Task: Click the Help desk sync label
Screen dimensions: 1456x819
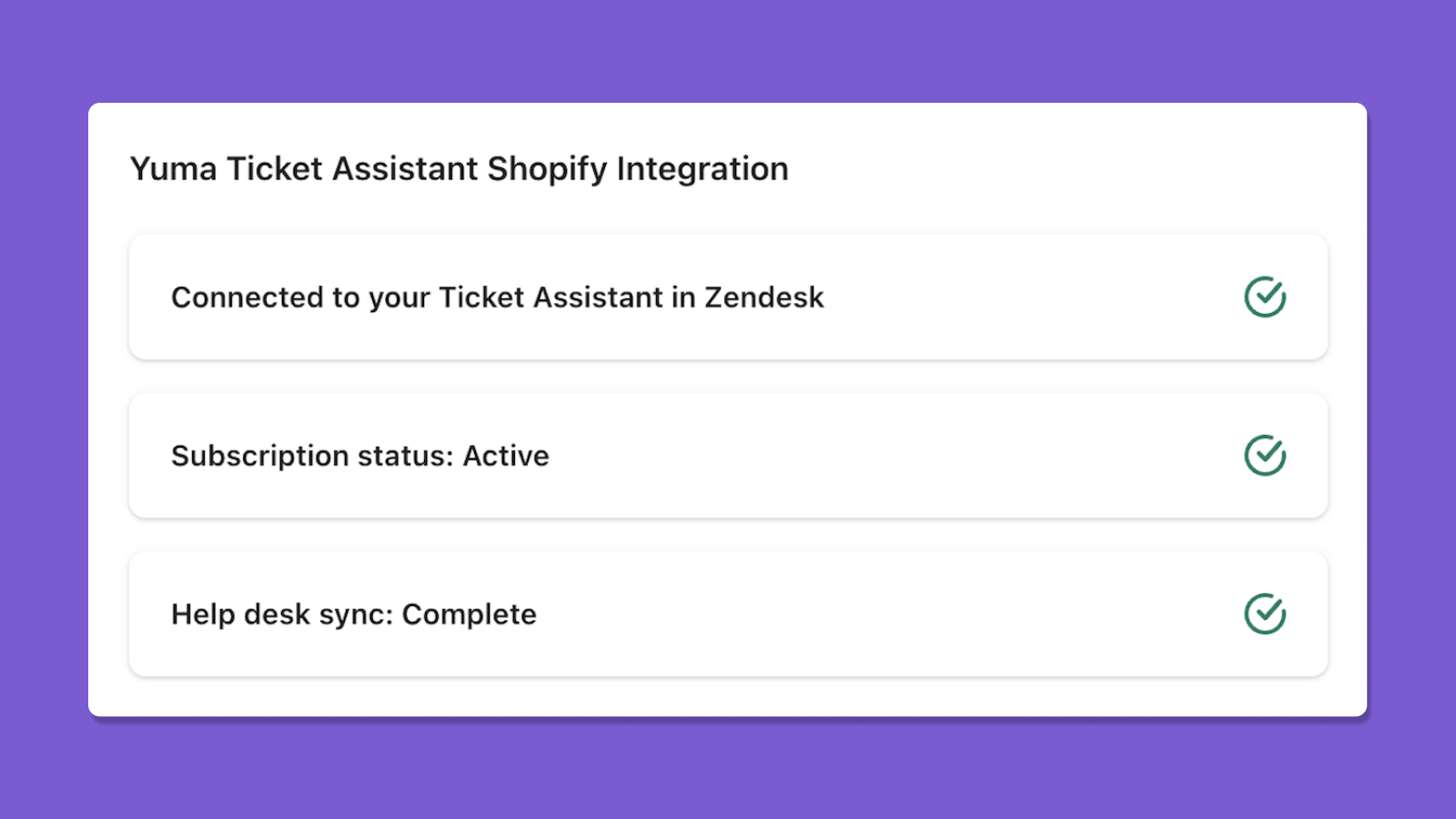Action: (282, 614)
